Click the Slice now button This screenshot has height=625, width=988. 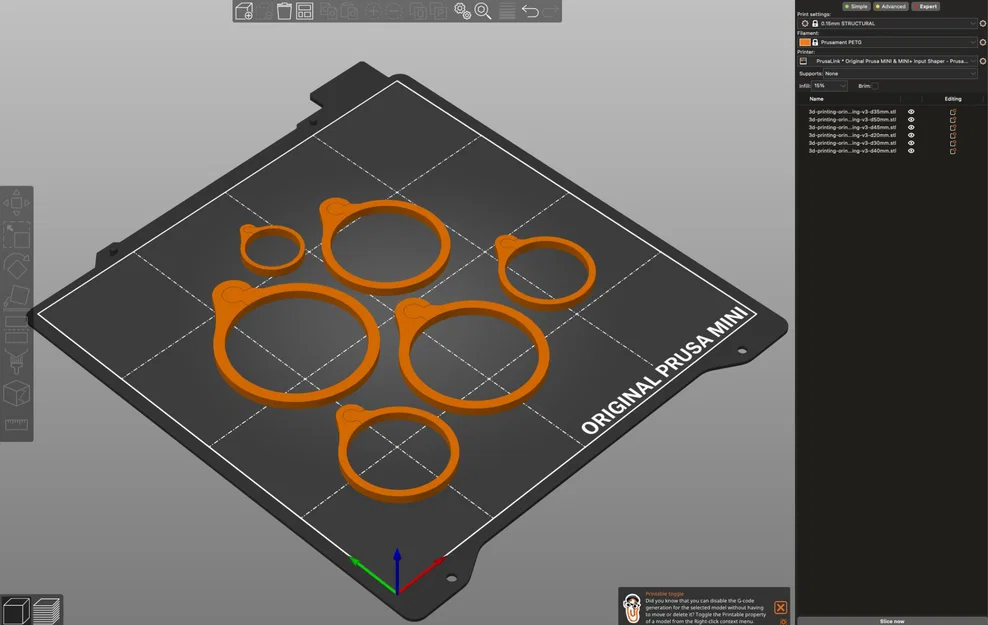(892, 621)
